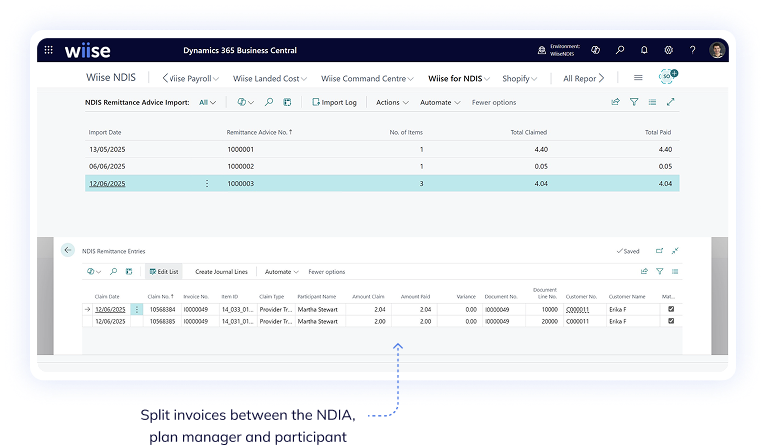Click Create Journal Lines
Viewport: 766px width, 448px height.
pos(221,272)
